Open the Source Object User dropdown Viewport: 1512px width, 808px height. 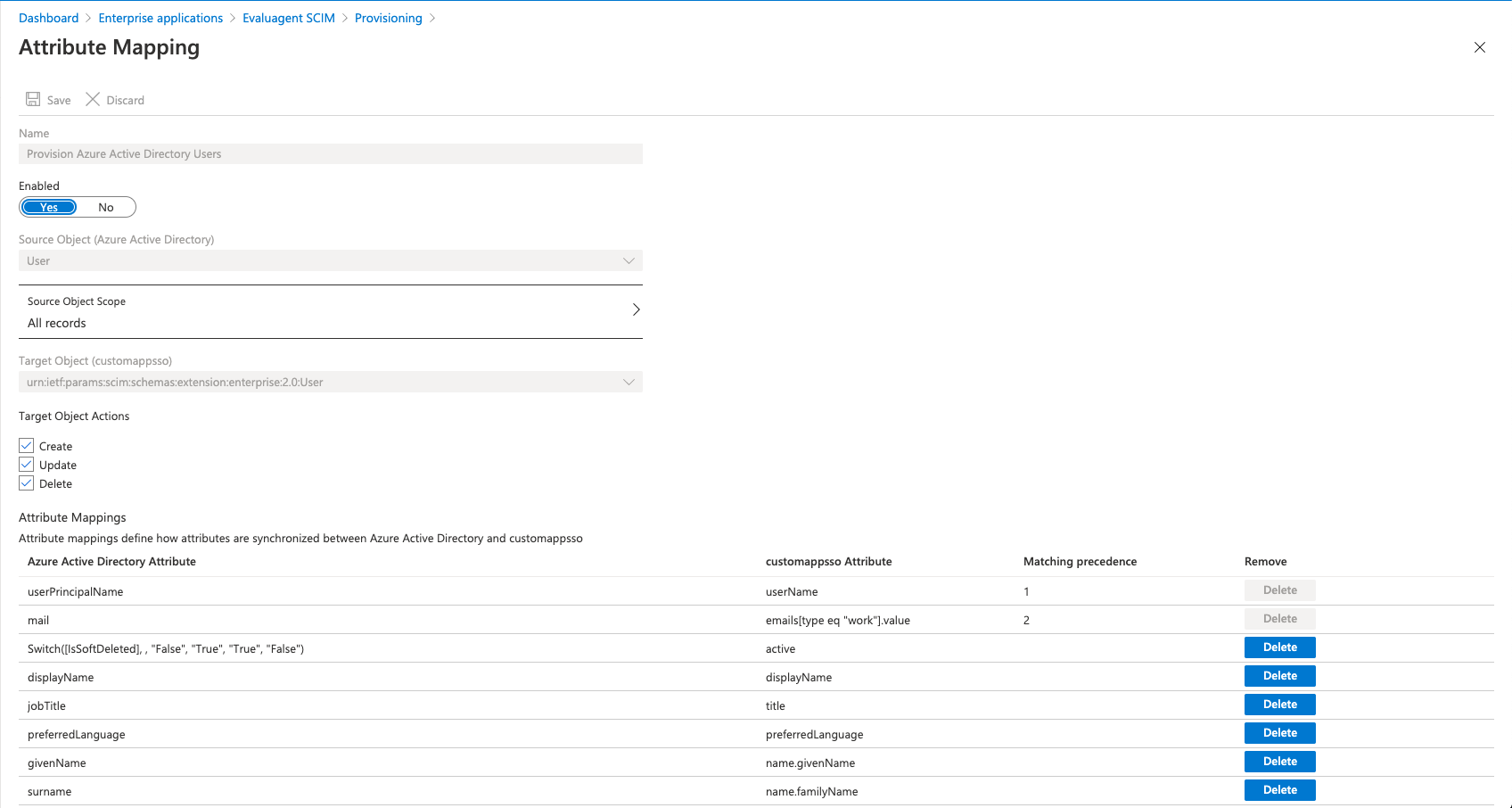pyautogui.click(x=331, y=260)
